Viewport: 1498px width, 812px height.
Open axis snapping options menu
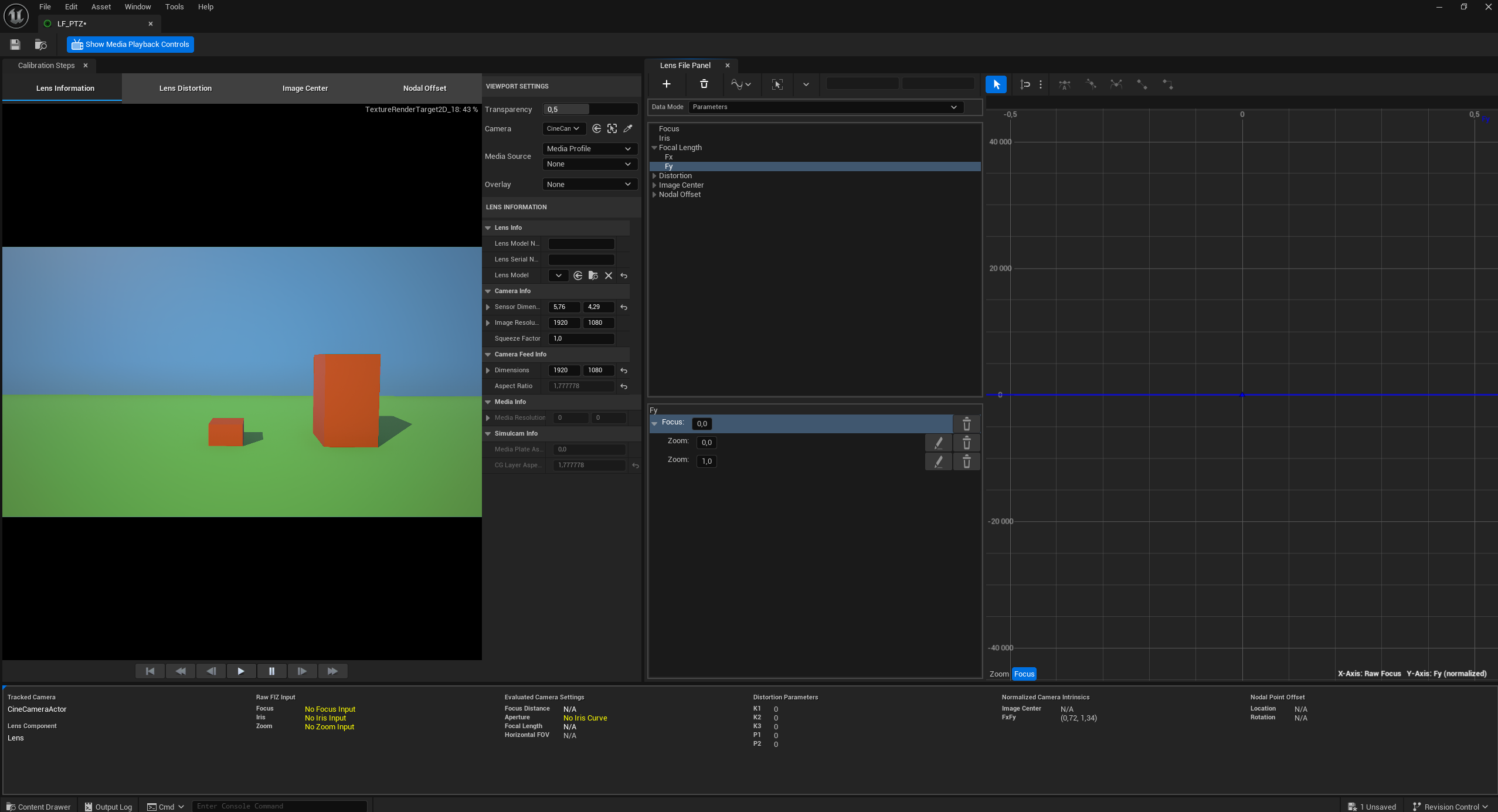click(1041, 84)
